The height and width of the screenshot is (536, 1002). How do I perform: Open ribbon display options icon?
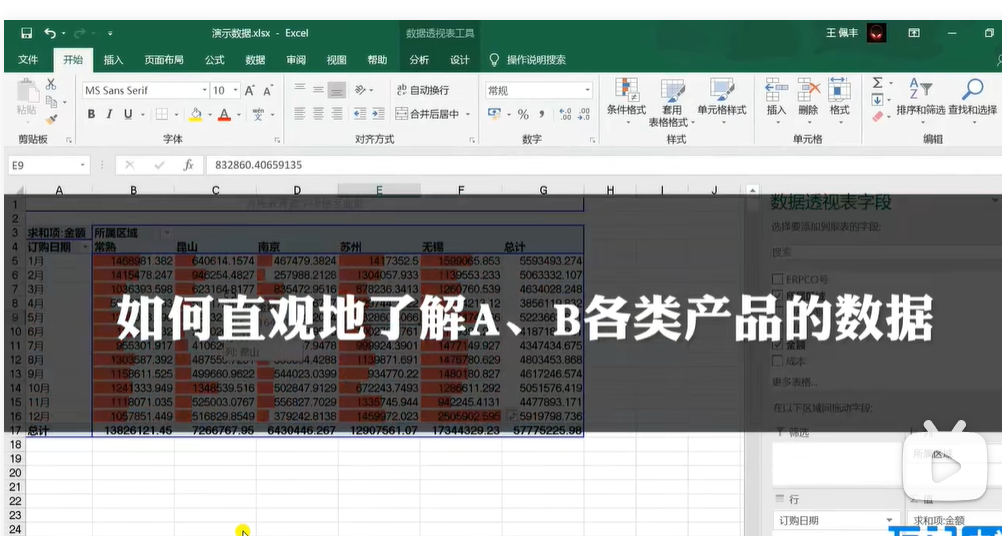point(914,33)
